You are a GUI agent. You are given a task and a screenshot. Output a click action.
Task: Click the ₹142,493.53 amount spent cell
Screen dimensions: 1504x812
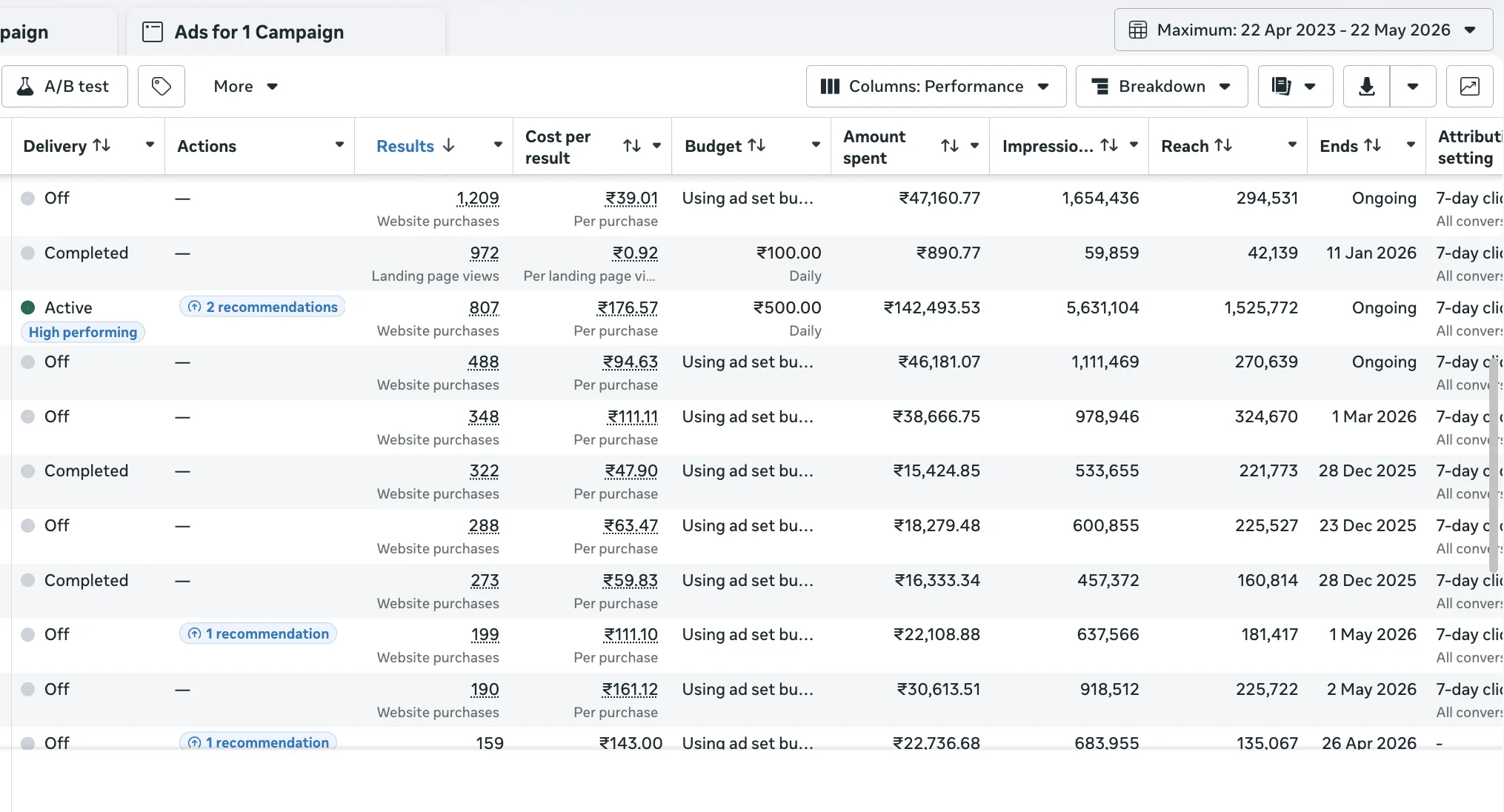pos(932,307)
